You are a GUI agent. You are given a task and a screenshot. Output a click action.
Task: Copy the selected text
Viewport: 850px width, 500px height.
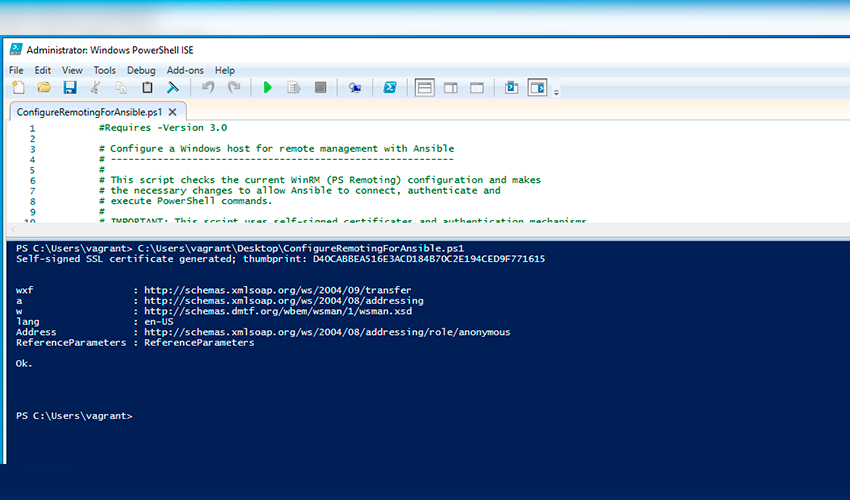point(121,87)
